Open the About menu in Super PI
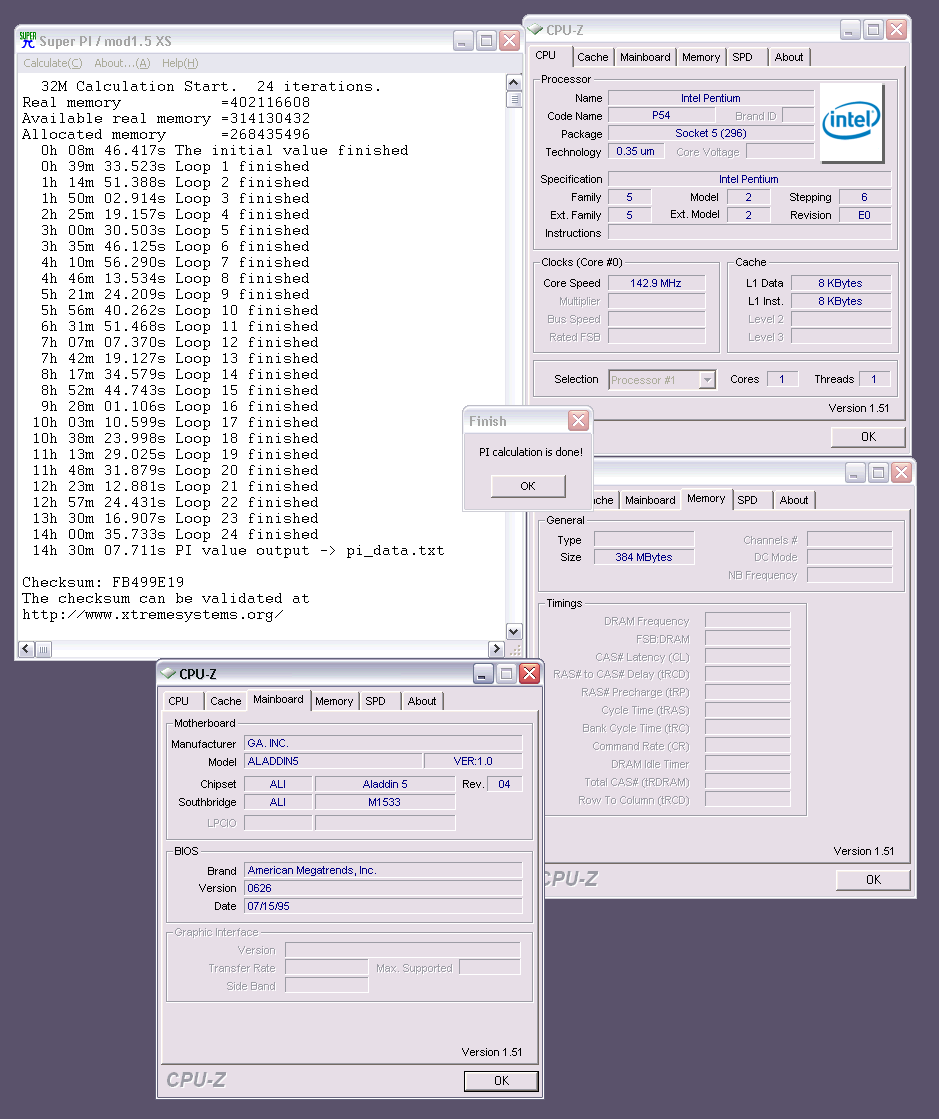Viewport: 939px width, 1119px height. 122,63
